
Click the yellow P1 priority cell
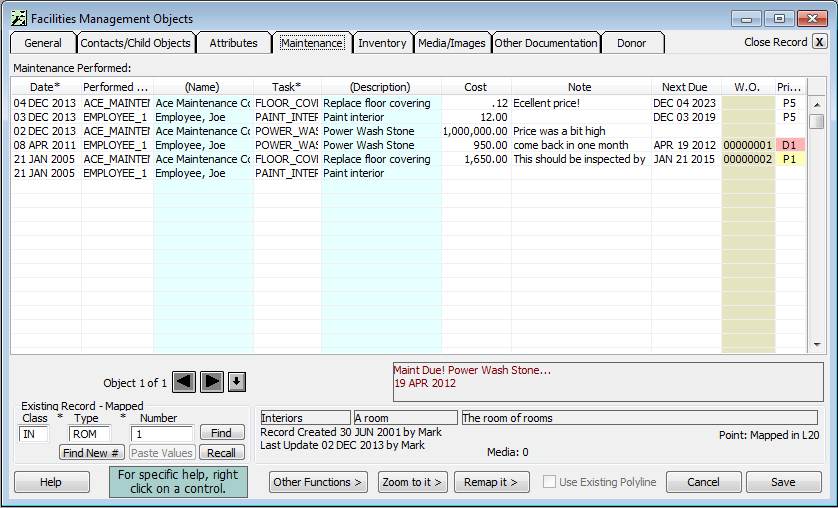[x=790, y=159]
